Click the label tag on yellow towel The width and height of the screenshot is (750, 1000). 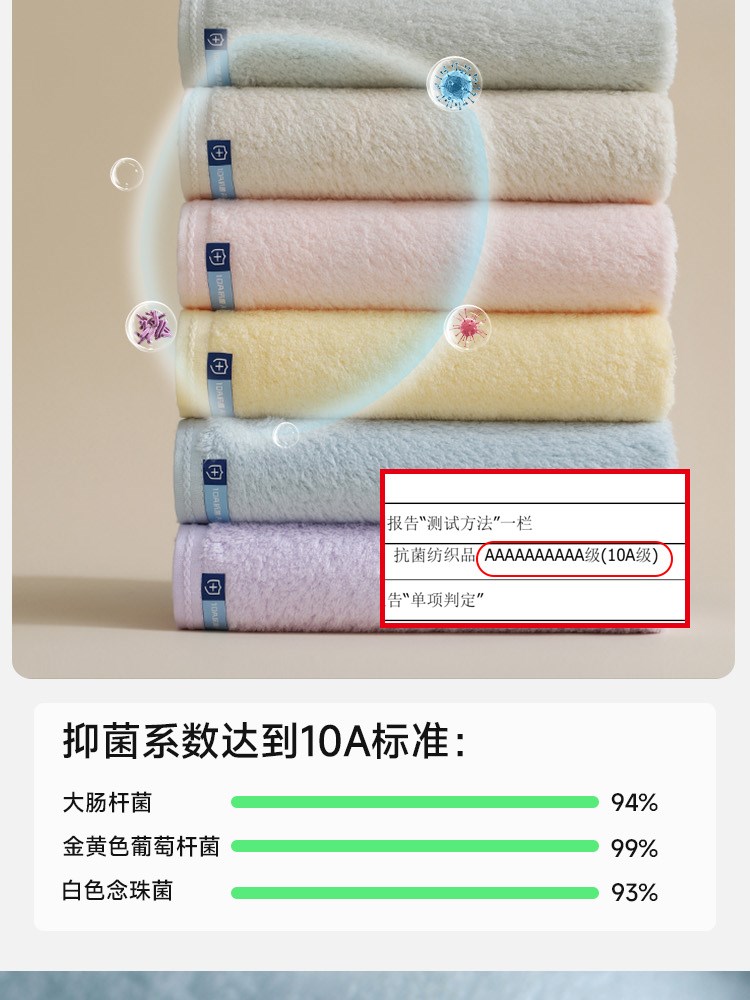click(x=220, y=385)
